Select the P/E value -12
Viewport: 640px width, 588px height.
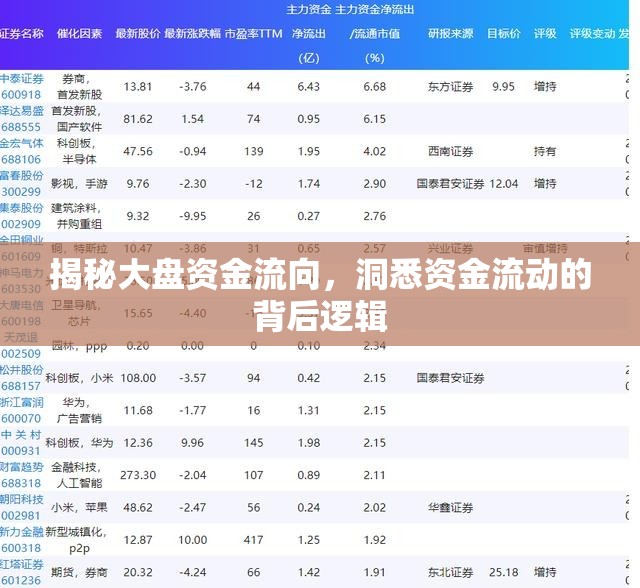coord(253,184)
